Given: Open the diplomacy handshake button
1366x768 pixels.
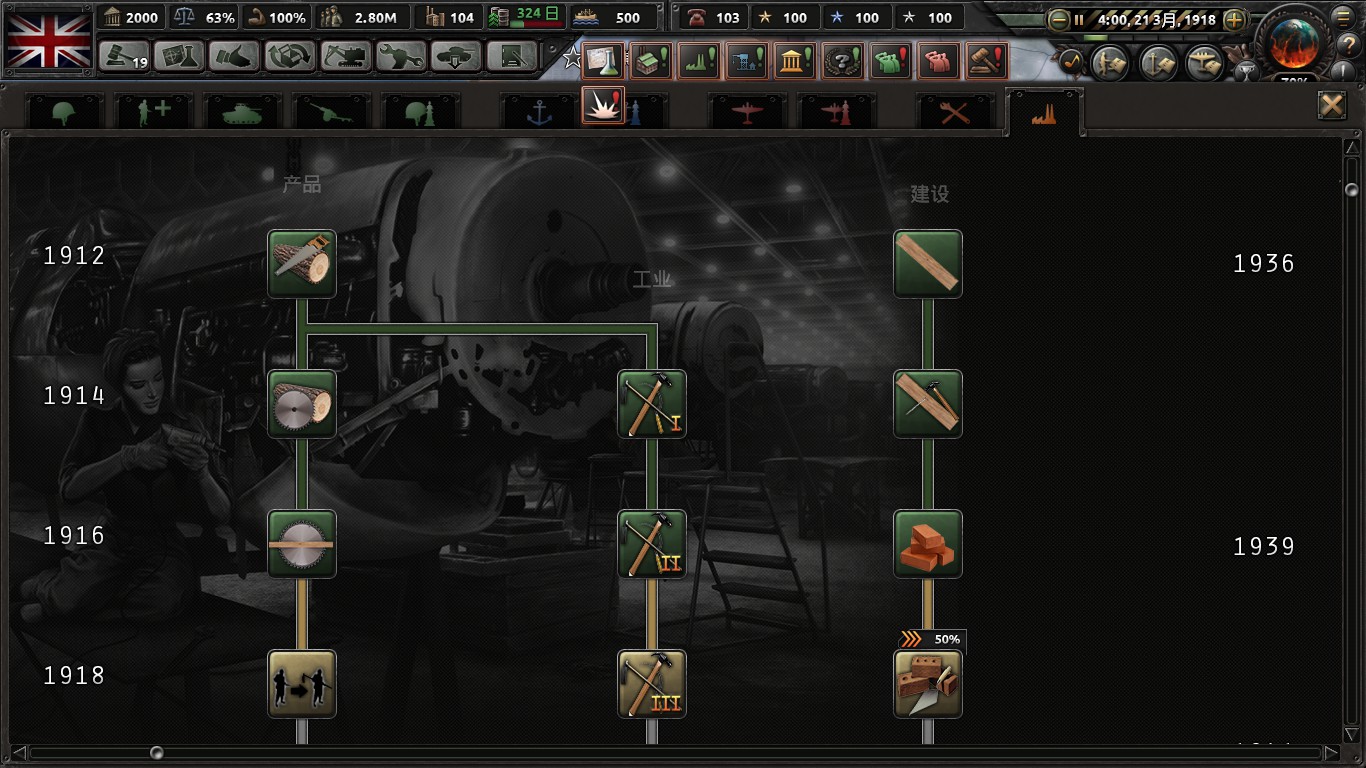Looking at the screenshot, I should (x=235, y=56).
